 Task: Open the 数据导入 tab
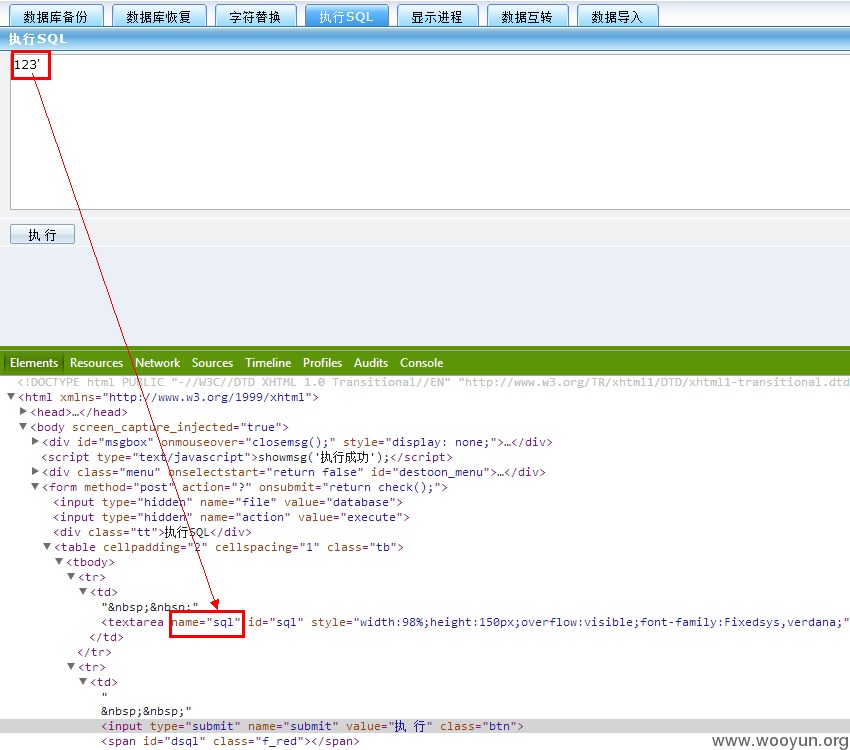point(617,16)
